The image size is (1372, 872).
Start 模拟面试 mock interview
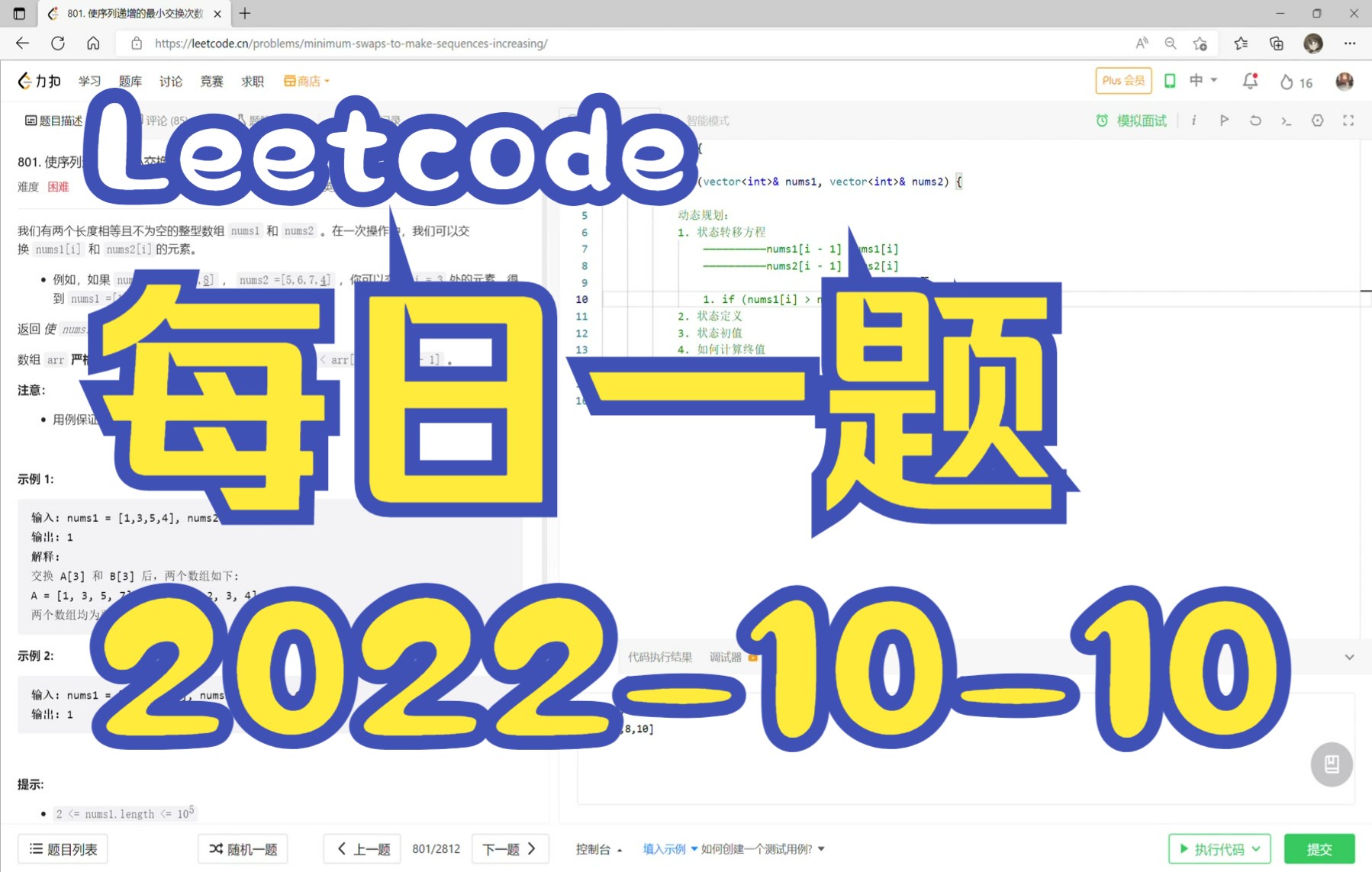point(1132,121)
